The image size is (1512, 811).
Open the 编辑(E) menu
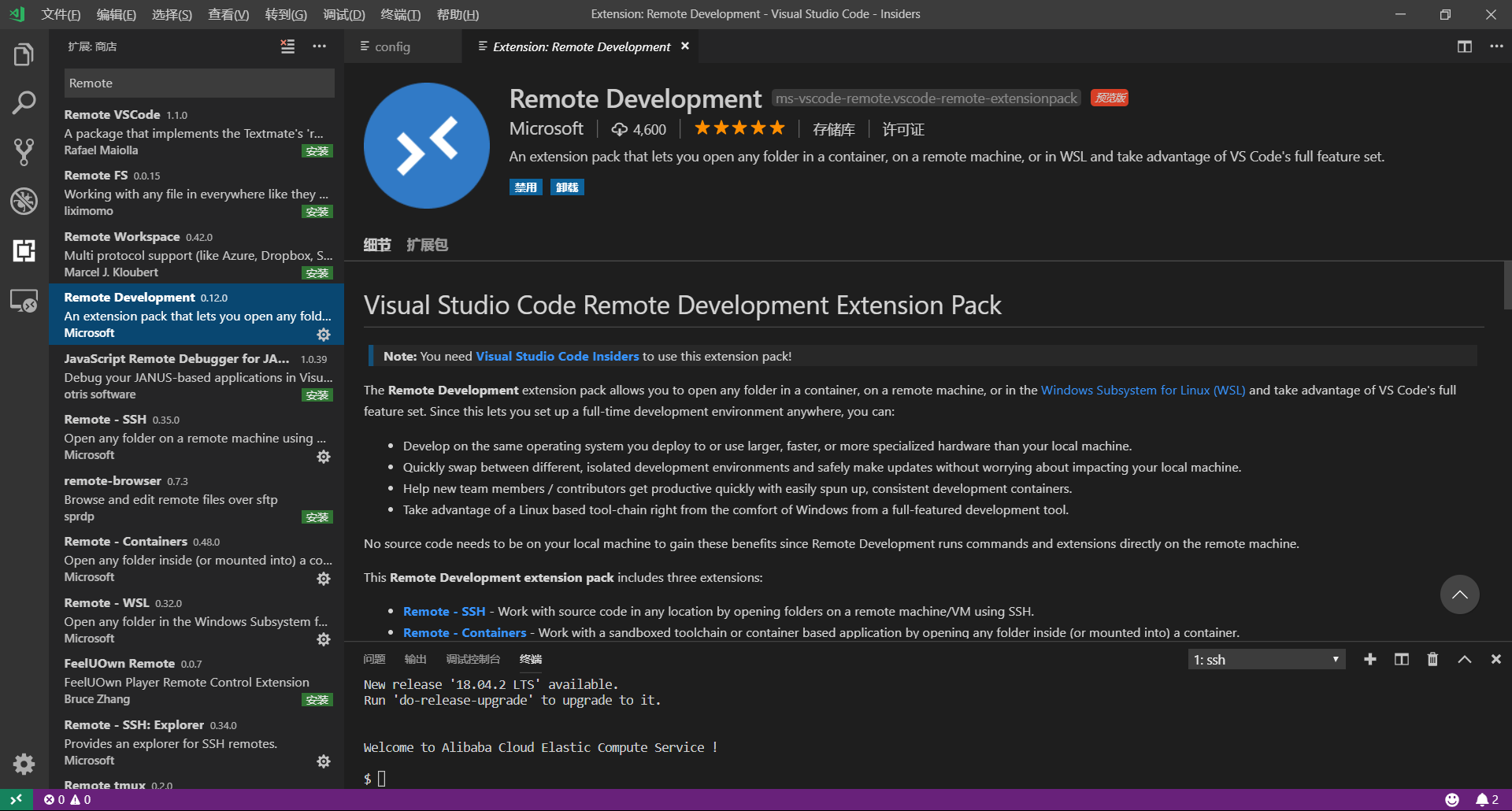click(x=116, y=14)
